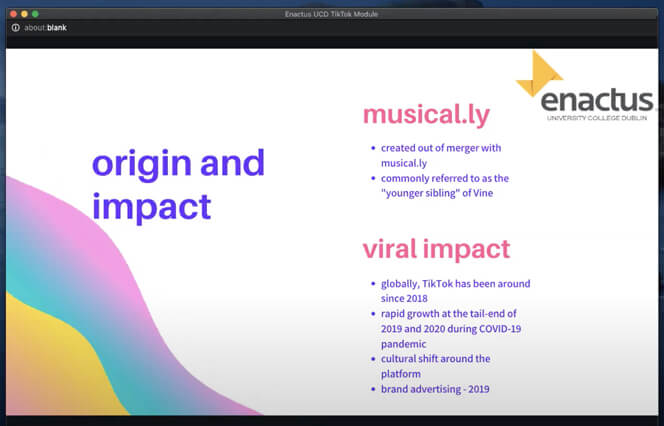The width and height of the screenshot is (664, 426).
Task: Click the 'origin and impact' slide title
Action: [178, 185]
